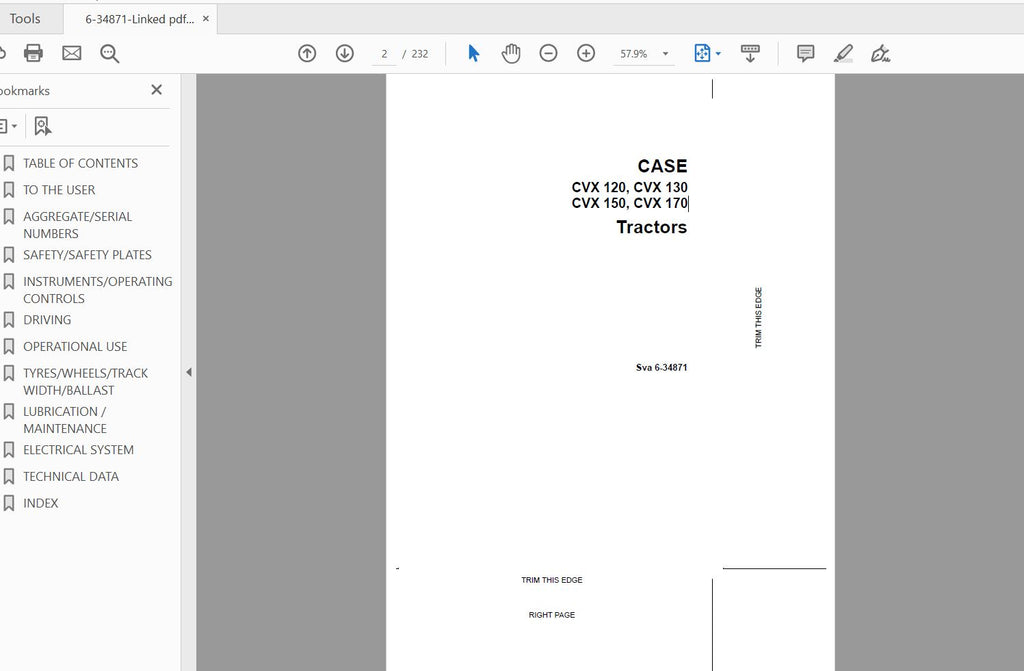Open the Sign document tool
1024x671 pixels.
click(880, 54)
